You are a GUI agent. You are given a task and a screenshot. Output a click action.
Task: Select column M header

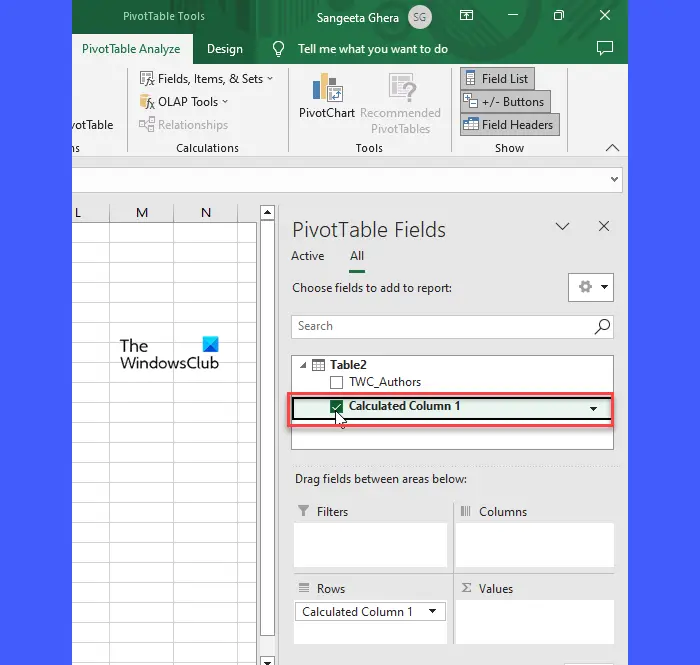142,213
